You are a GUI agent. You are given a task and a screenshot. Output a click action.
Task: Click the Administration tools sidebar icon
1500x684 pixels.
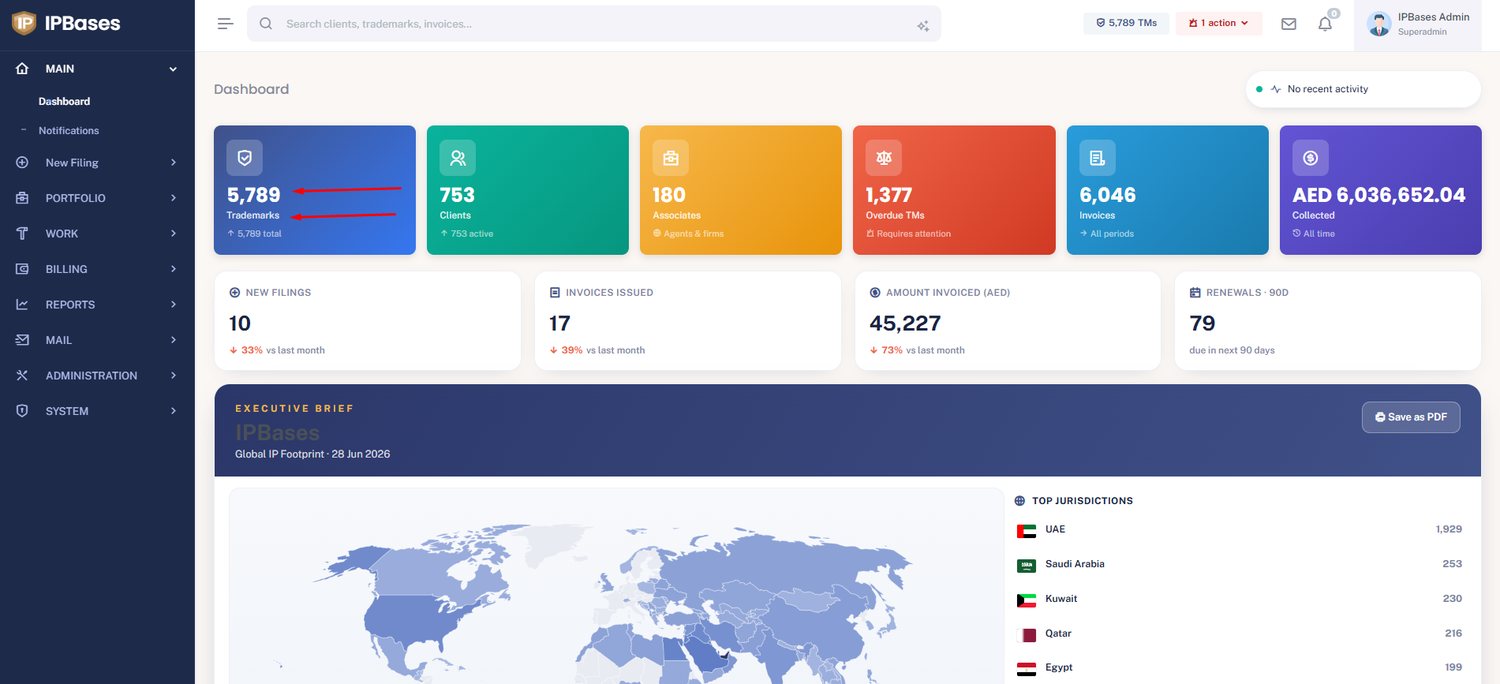22,376
